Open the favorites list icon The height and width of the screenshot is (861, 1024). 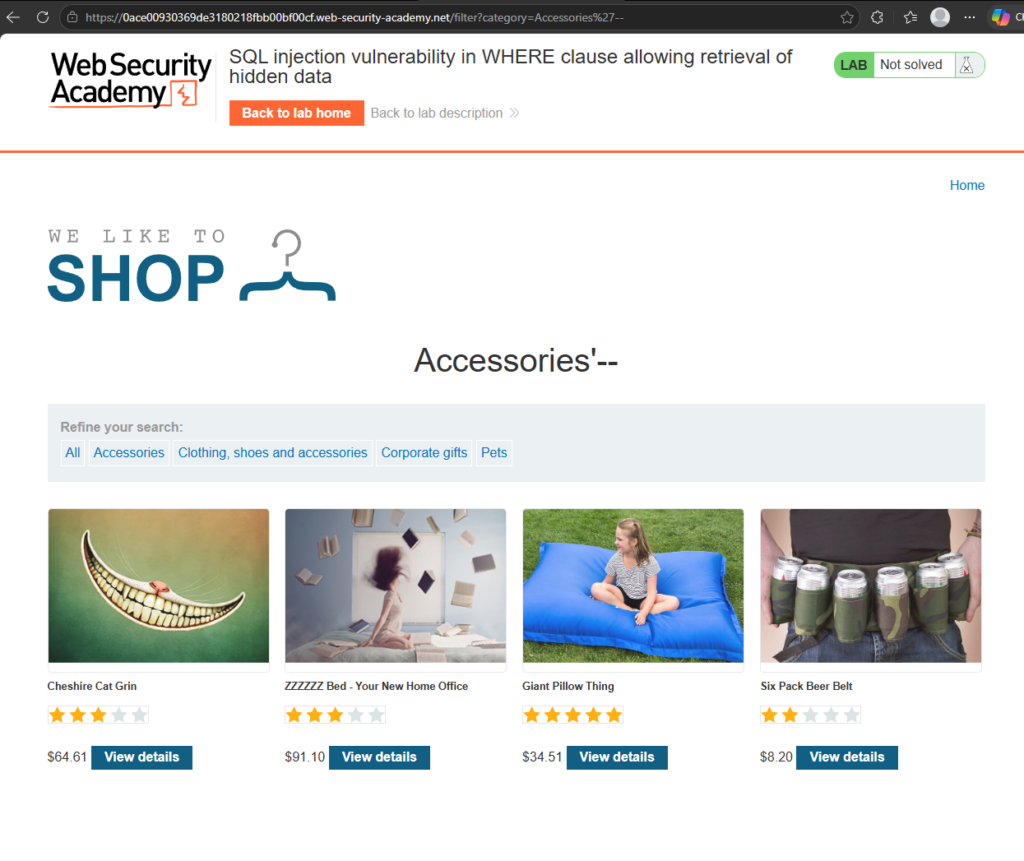tap(910, 18)
